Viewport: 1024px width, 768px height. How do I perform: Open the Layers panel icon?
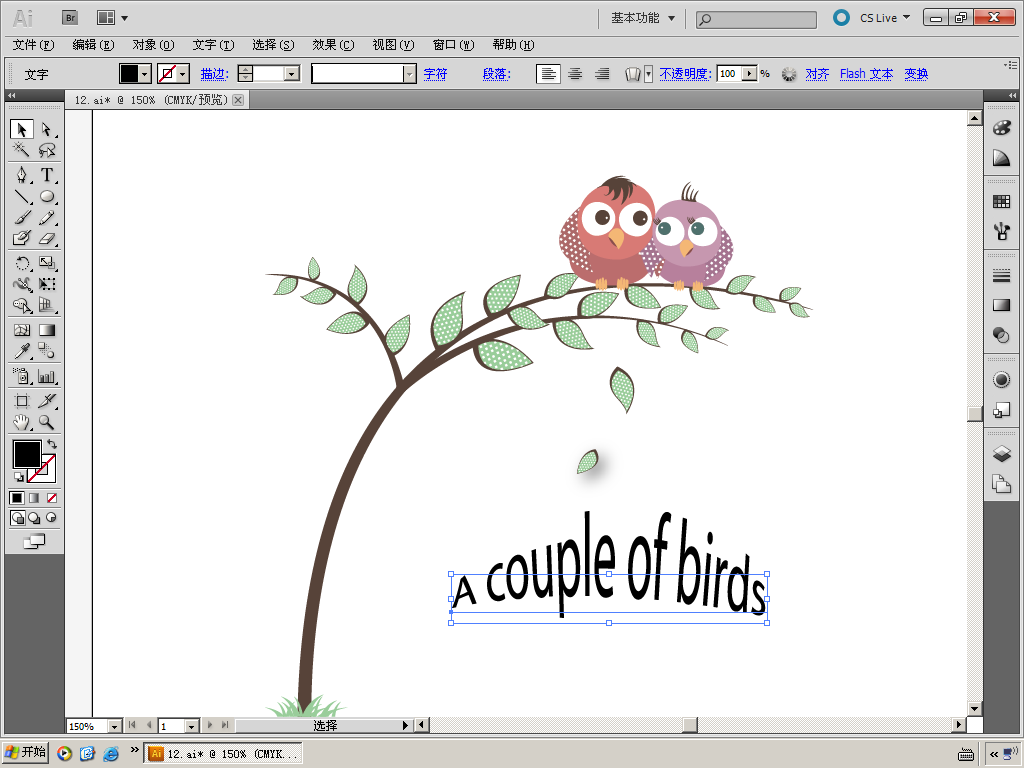[x=1001, y=454]
